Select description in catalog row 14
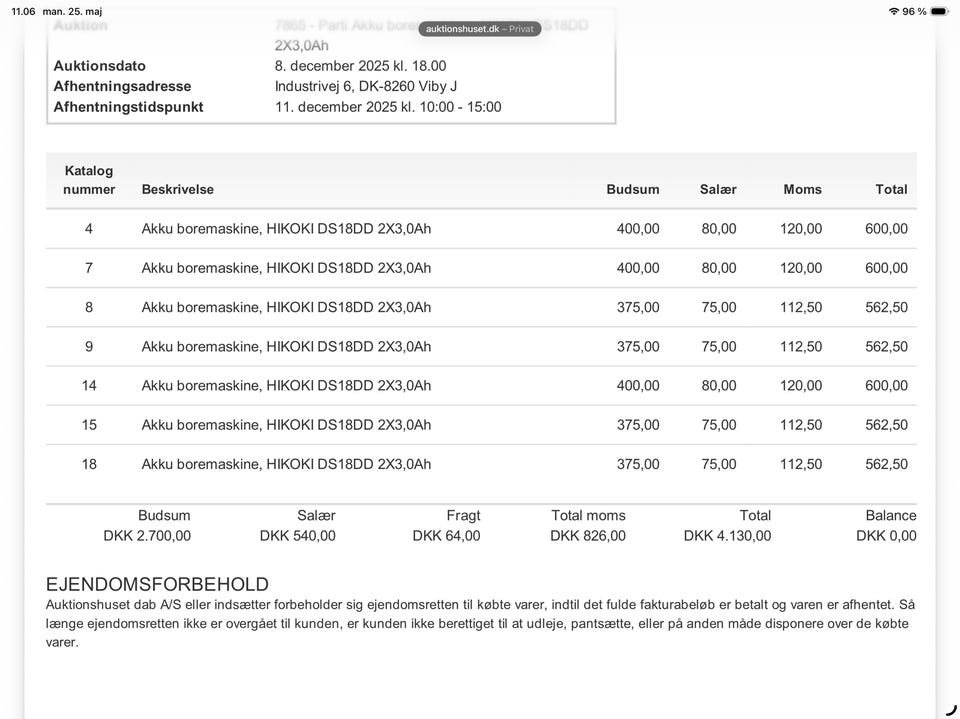Viewport: 960px width, 719px height. (x=286, y=385)
